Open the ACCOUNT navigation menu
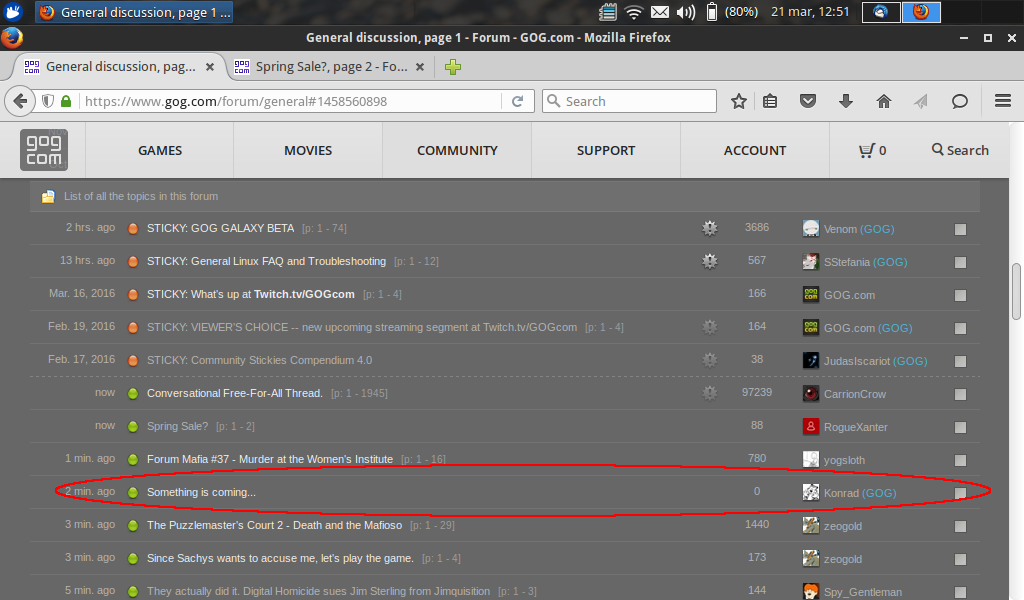The width and height of the screenshot is (1024, 600). point(755,150)
